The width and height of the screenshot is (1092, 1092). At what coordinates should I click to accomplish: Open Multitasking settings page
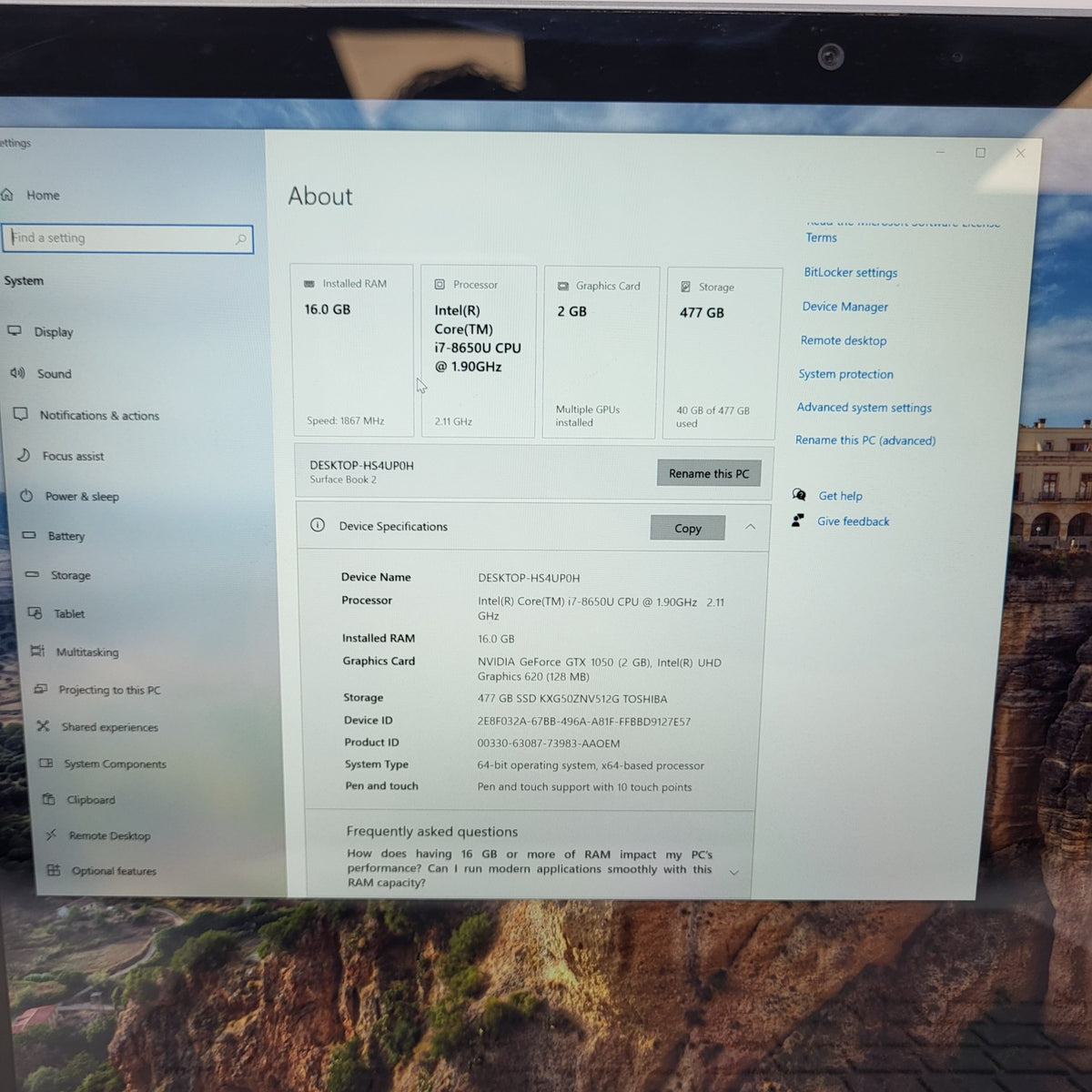point(87,652)
